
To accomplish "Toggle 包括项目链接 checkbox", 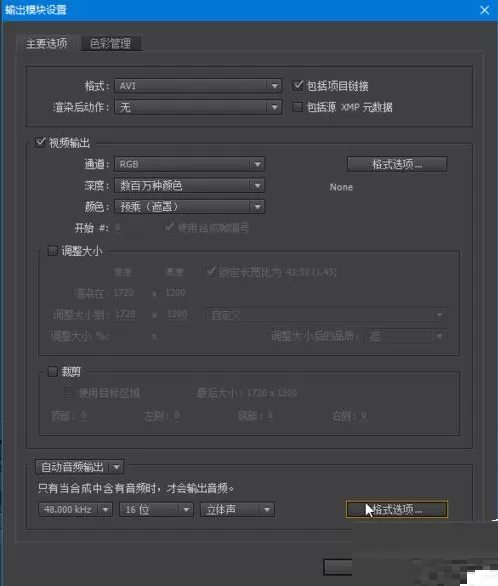I will (298, 86).
